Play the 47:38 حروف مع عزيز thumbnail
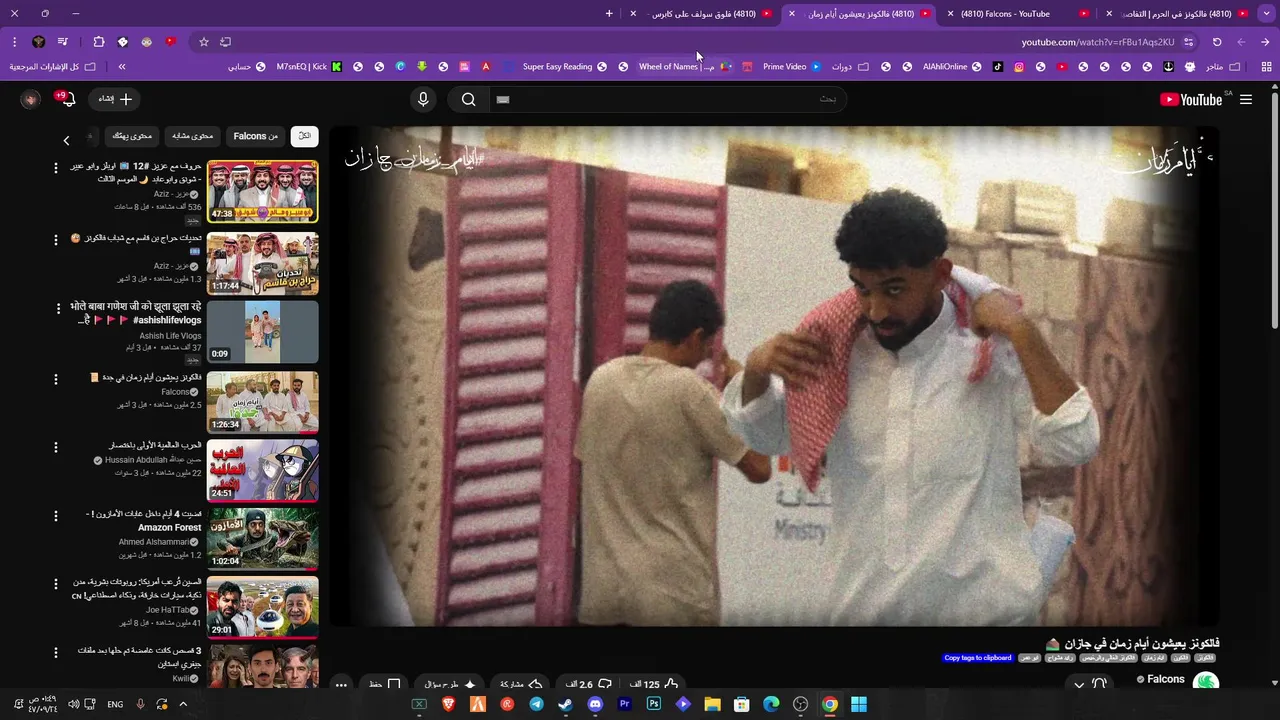The height and width of the screenshot is (720, 1280). pos(262,191)
